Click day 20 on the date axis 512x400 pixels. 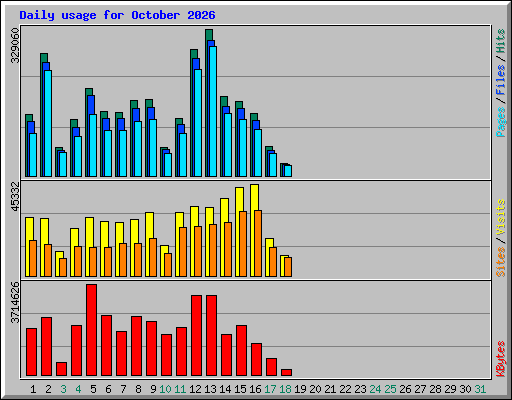click(x=315, y=389)
